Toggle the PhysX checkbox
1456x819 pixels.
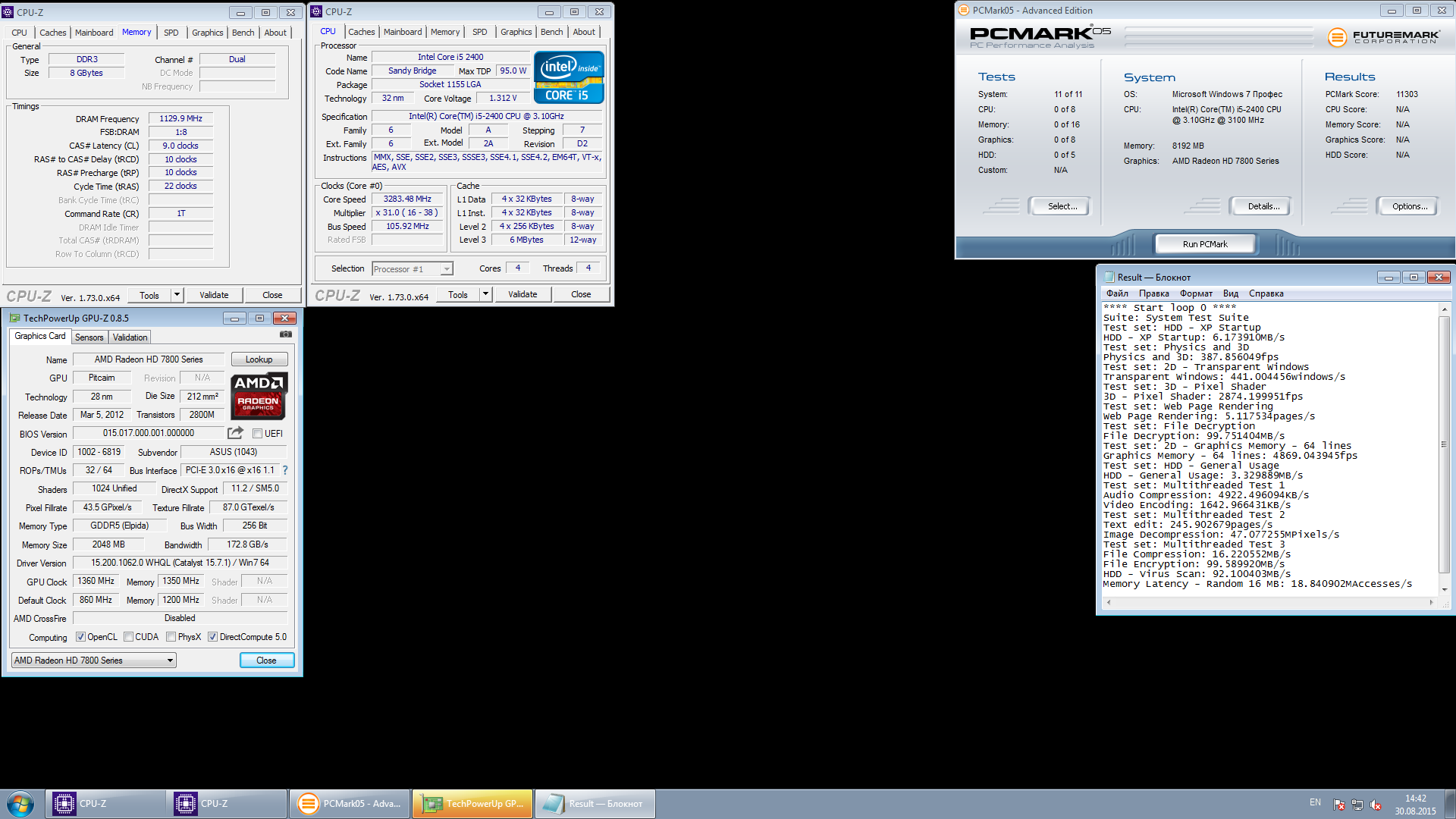point(171,637)
